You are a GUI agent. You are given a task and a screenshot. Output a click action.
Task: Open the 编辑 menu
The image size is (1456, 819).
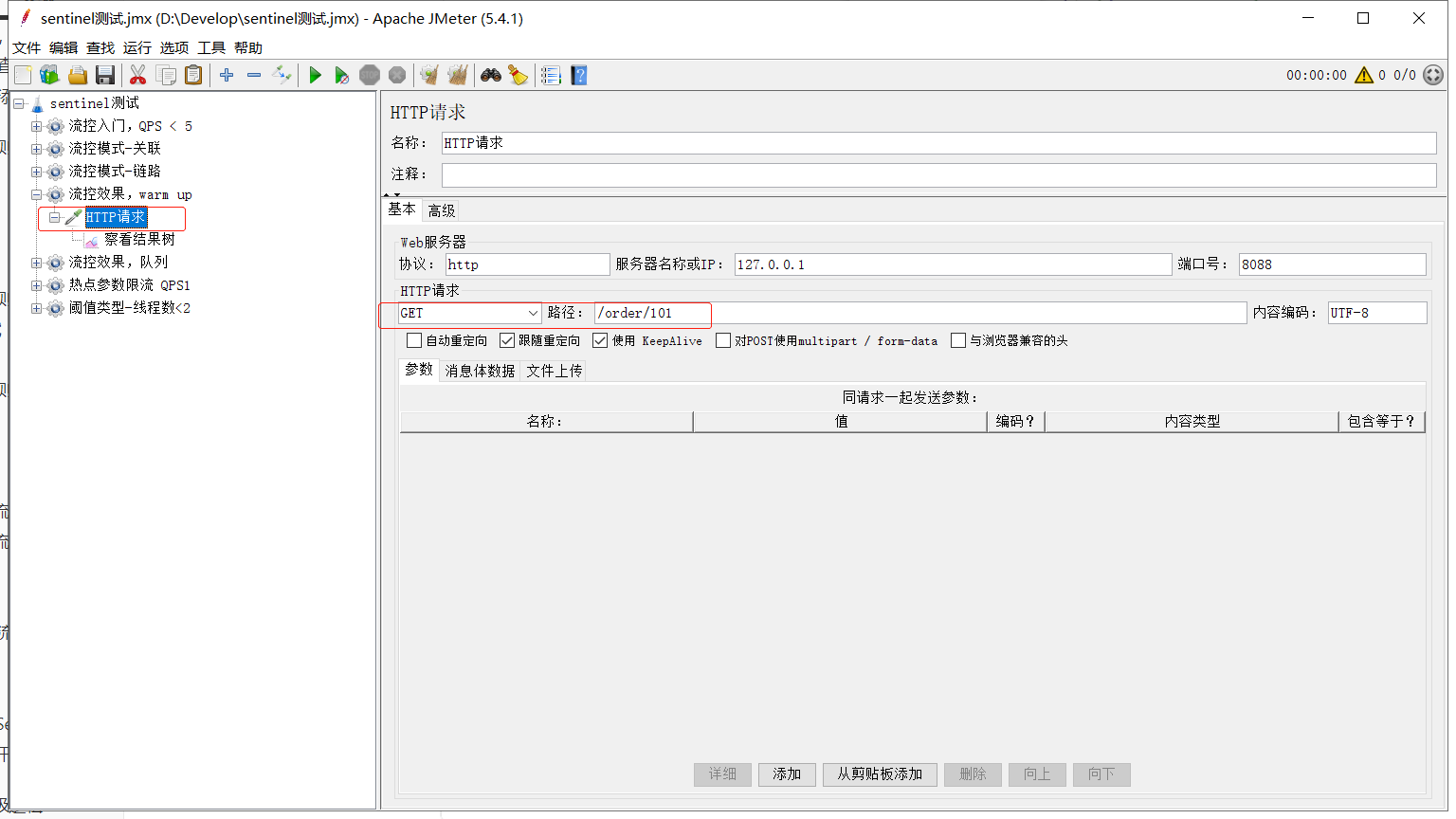coord(64,47)
